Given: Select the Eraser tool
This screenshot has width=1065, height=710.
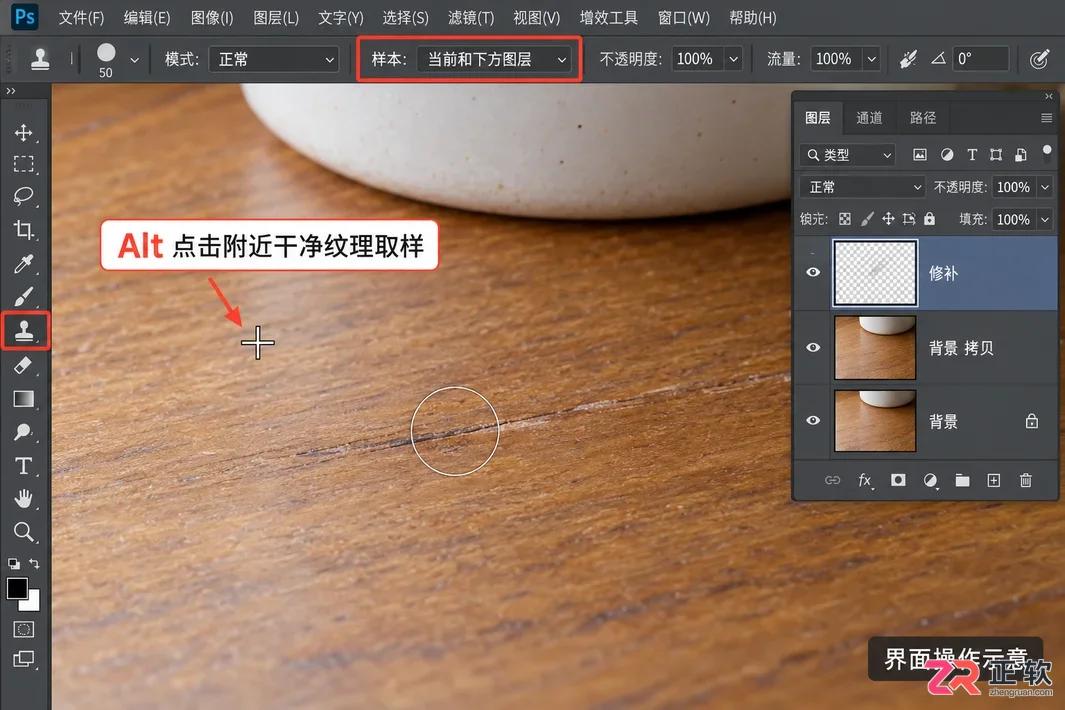Looking at the screenshot, I should (24, 366).
